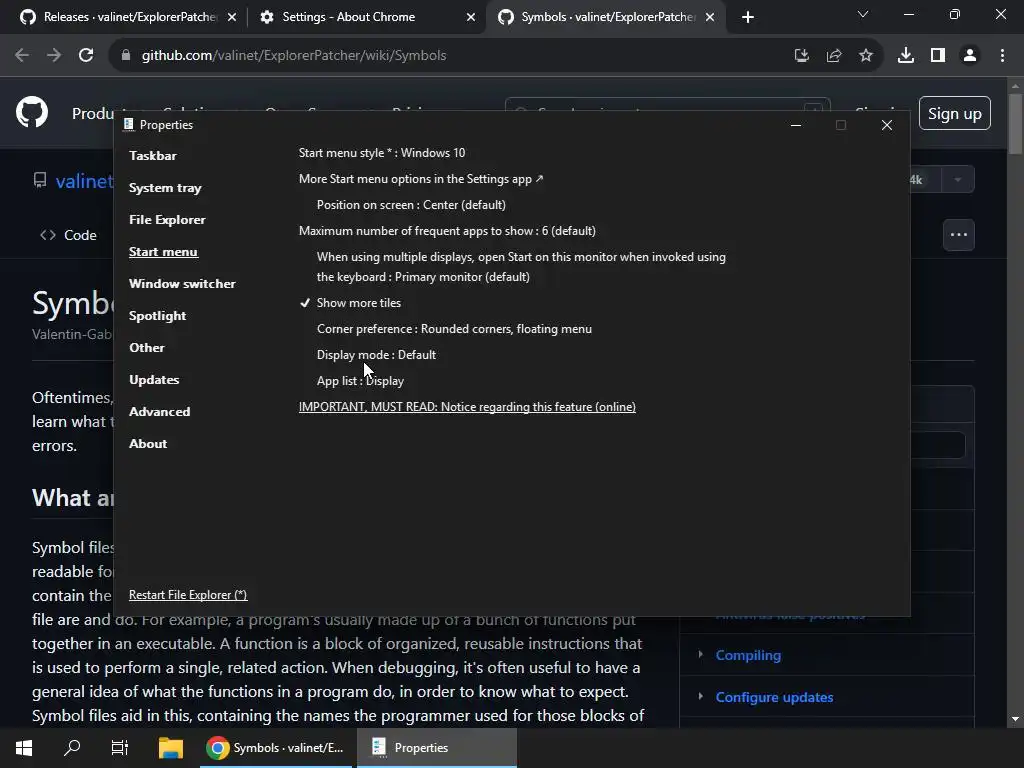Screen dimensions: 1024x768
Task: Open IMPORTANT MUST READ notice link
Action: (x=467, y=407)
